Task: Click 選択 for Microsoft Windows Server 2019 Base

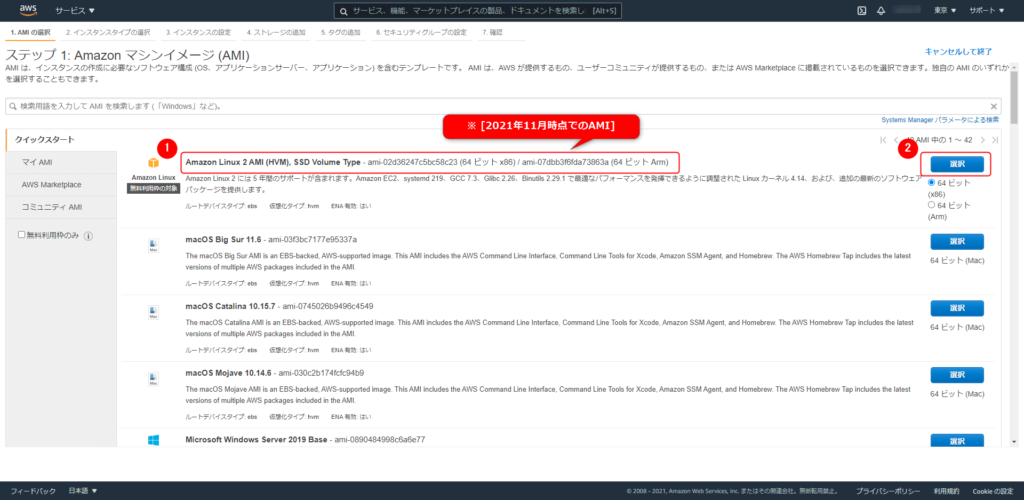Action: coord(957,440)
